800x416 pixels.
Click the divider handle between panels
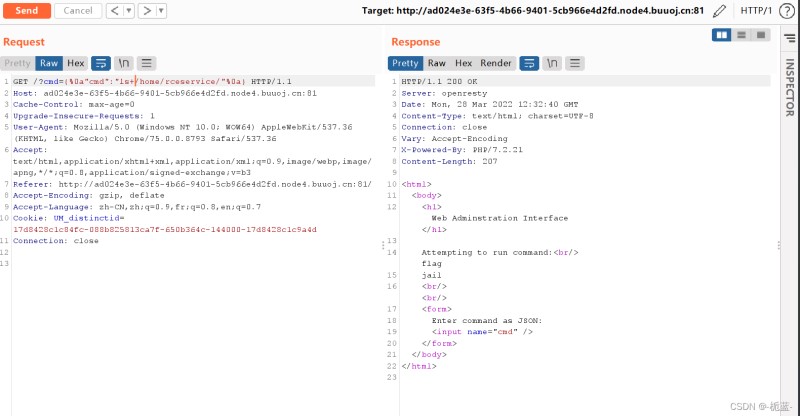(383, 244)
